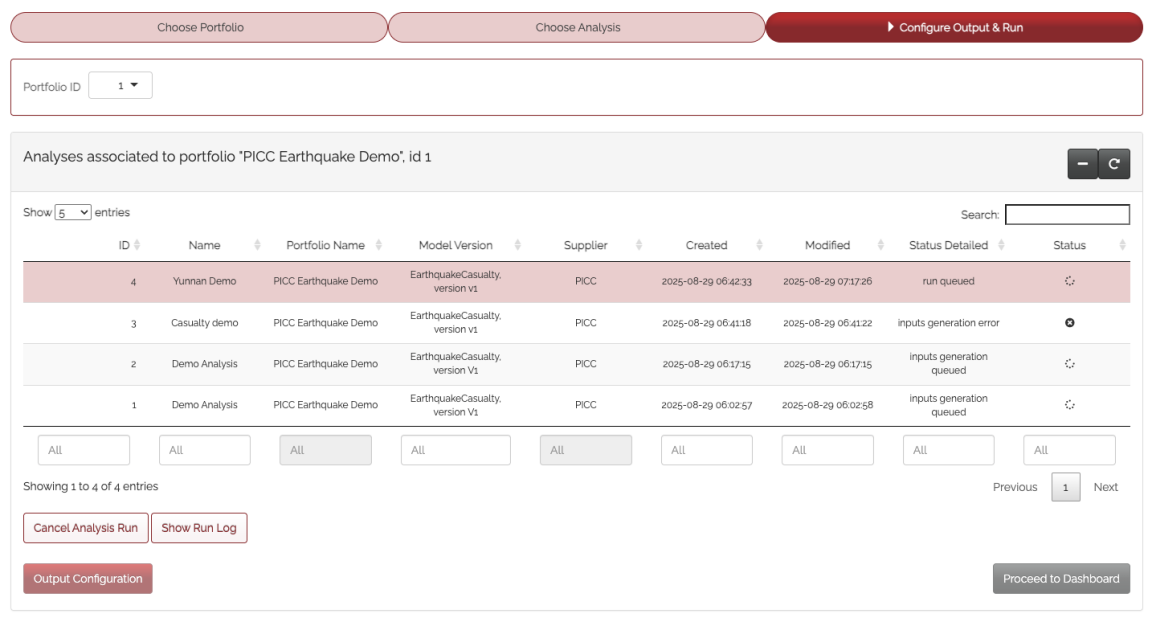Screen dimensions: 1152x622
Task: Select Configure Output & Run step
Action: (x=954, y=28)
